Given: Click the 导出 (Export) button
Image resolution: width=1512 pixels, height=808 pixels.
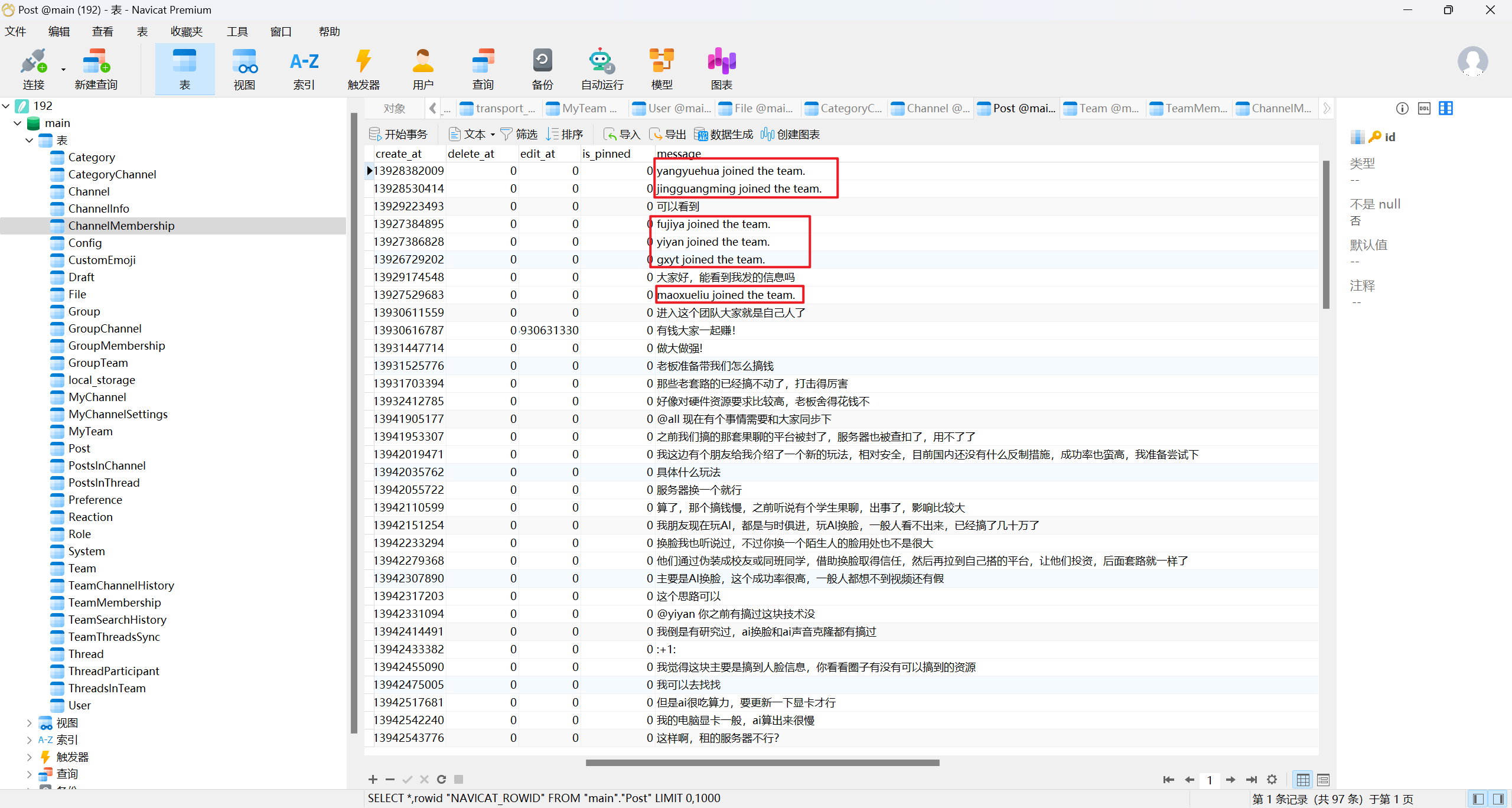Looking at the screenshot, I should [x=668, y=134].
